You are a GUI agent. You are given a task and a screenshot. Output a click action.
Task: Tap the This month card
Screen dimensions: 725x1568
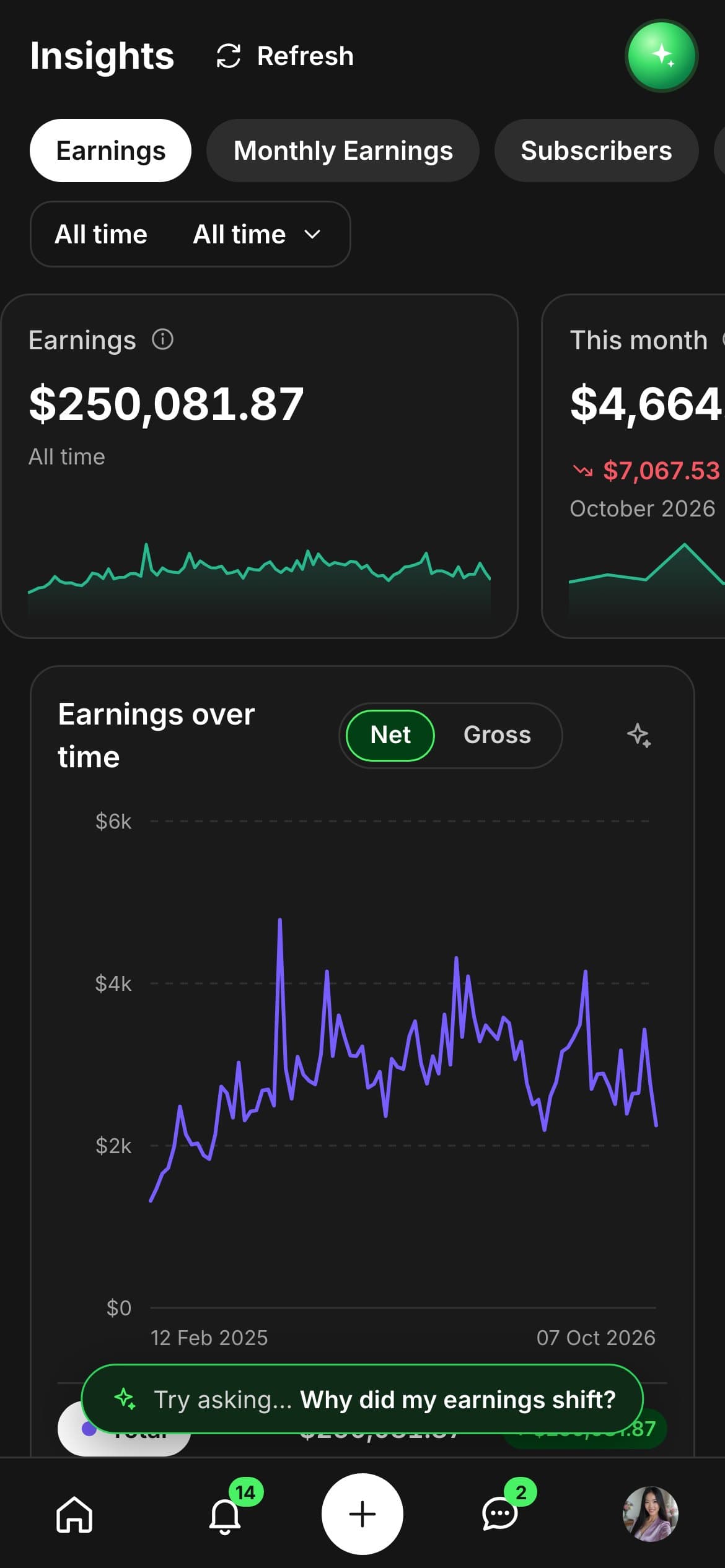click(633, 466)
